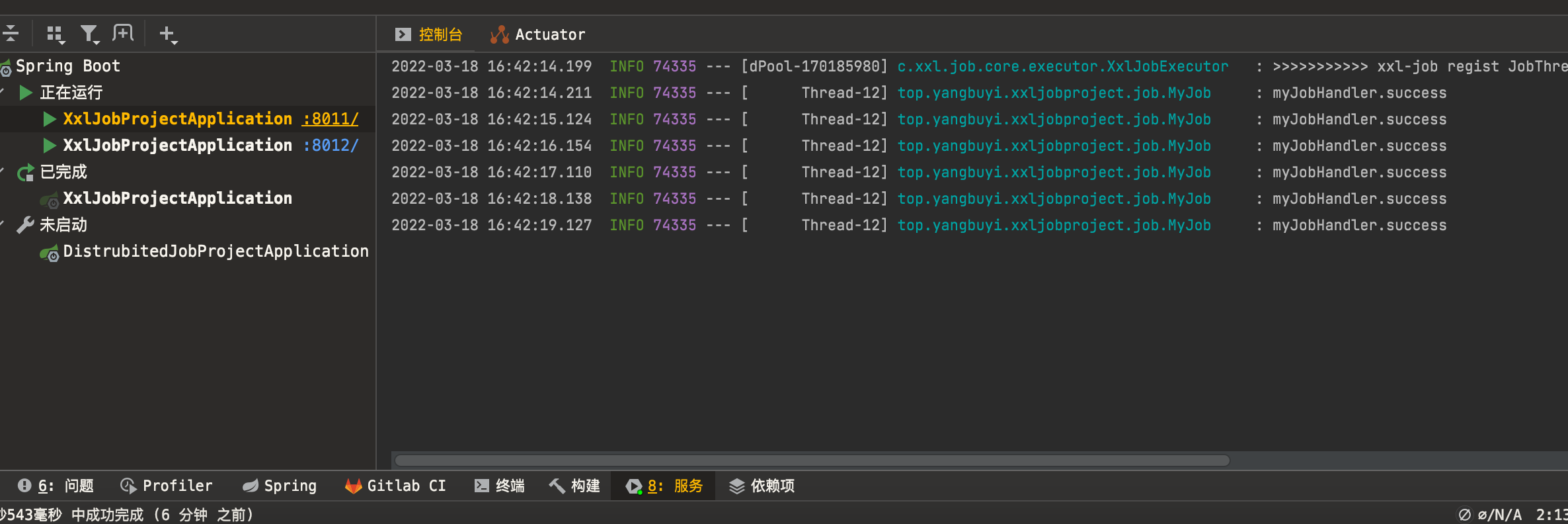This screenshot has width=1568, height=524.
Task: Click the Spring leaf icon
Action: tap(251, 486)
